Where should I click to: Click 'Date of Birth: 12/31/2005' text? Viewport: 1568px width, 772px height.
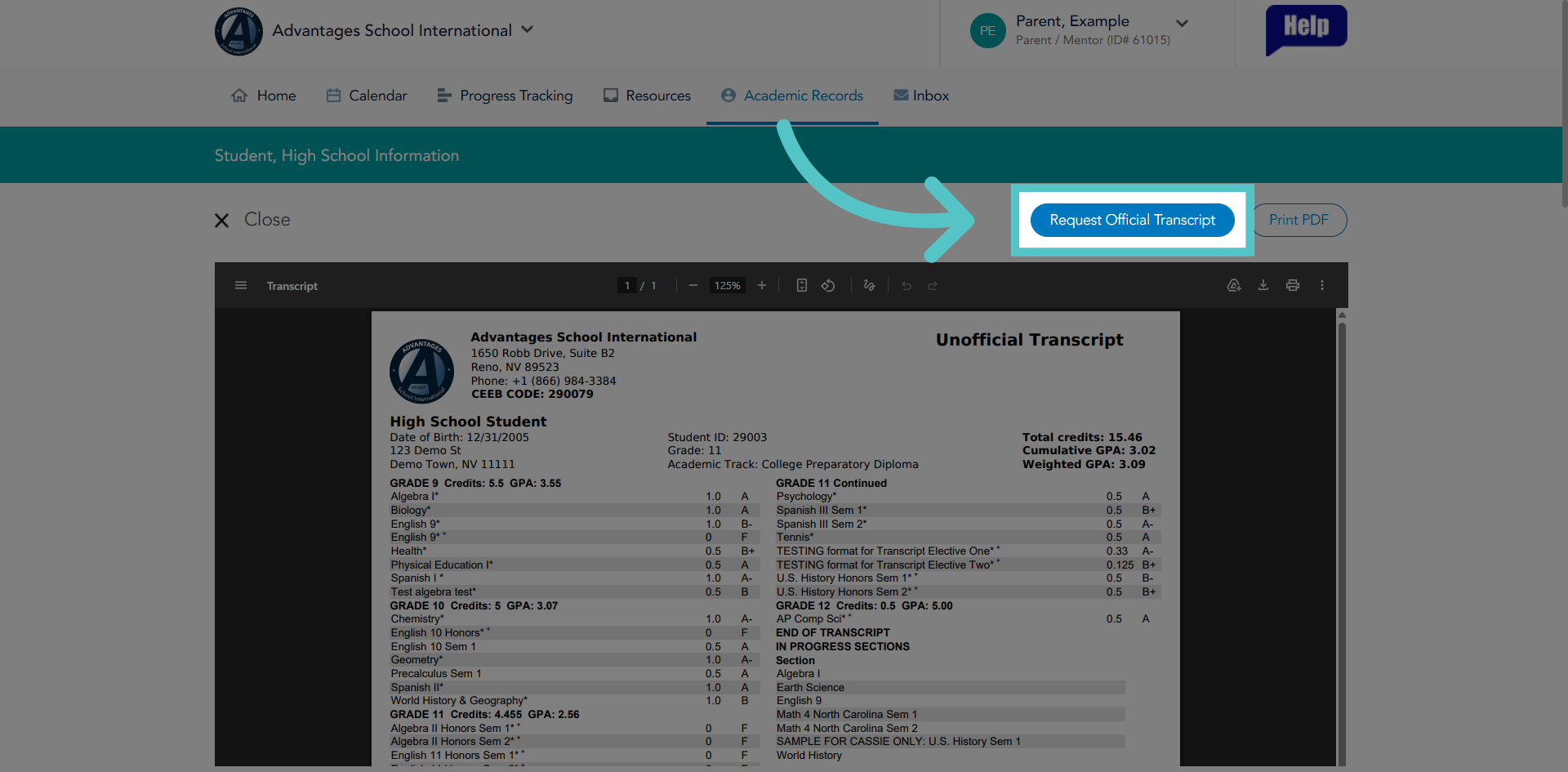459,438
